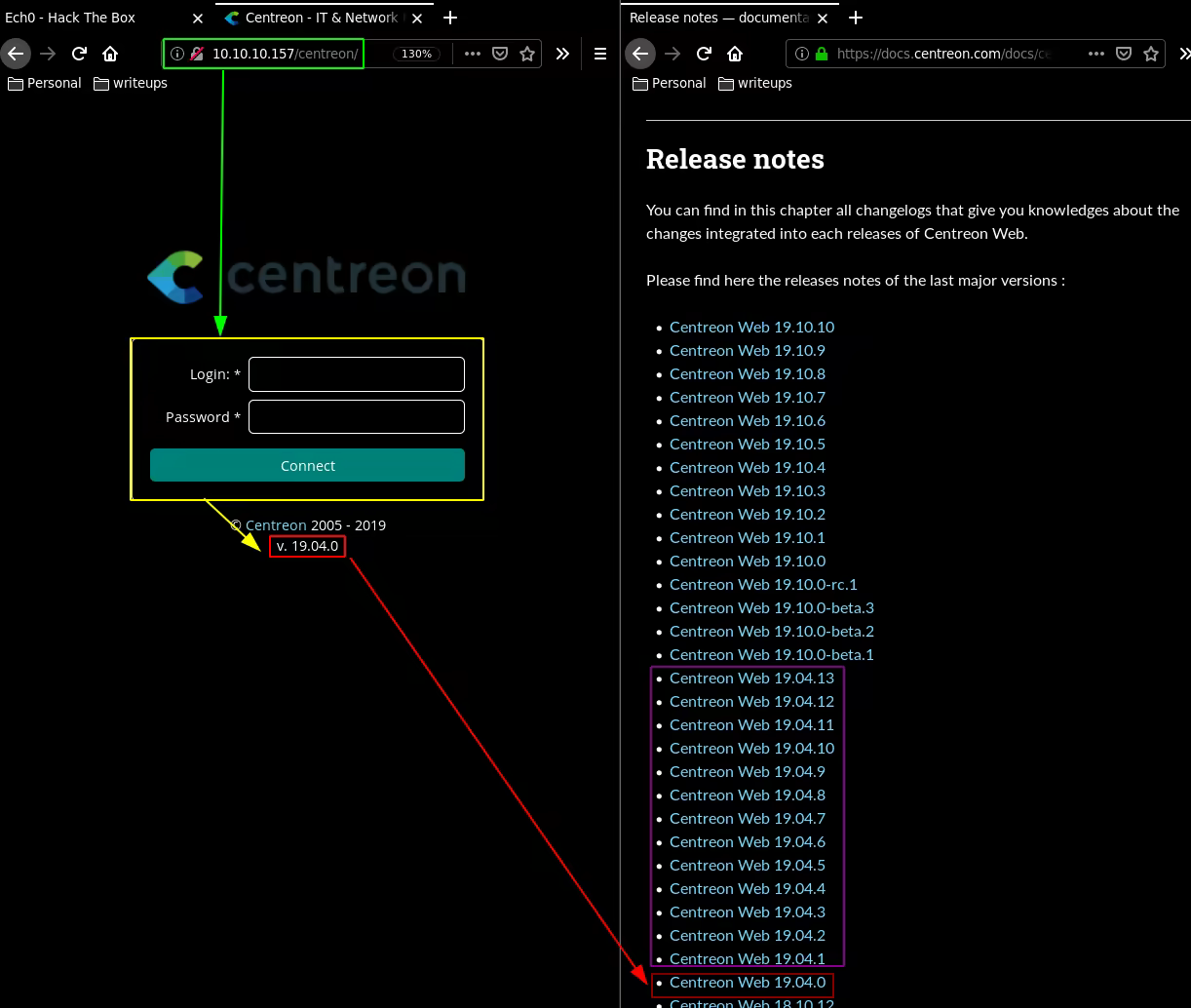This screenshot has height=1008, width=1191.
Task: Reload the Release notes page in right browser
Action: coord(704,54)
